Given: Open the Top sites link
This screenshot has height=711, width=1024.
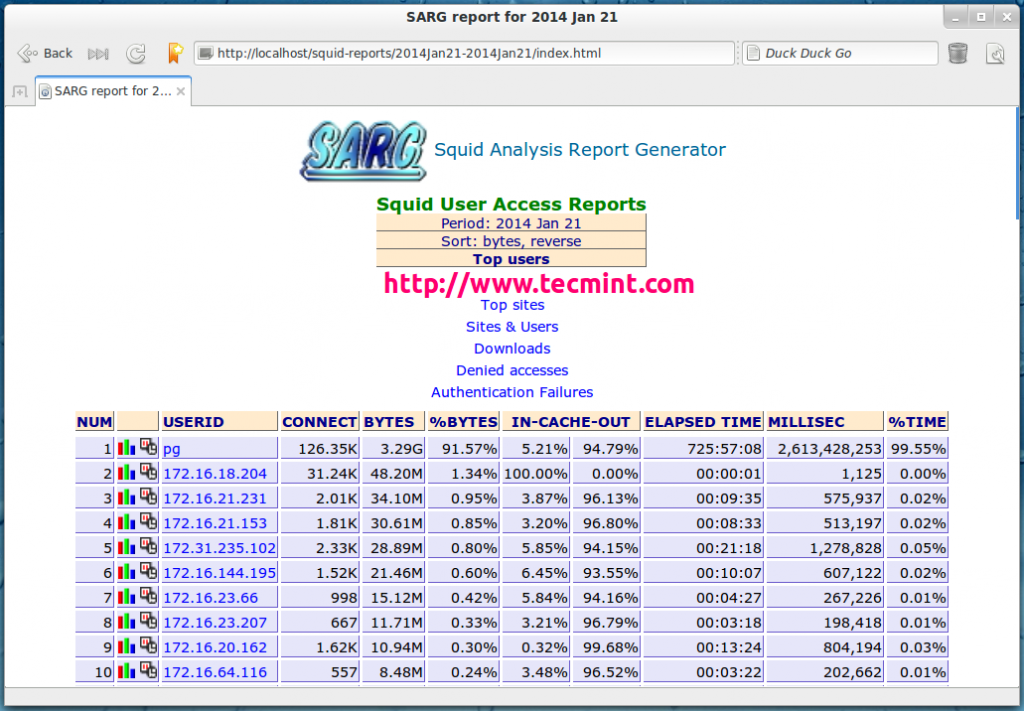Looking at the screenshot, I should (512, 305).
